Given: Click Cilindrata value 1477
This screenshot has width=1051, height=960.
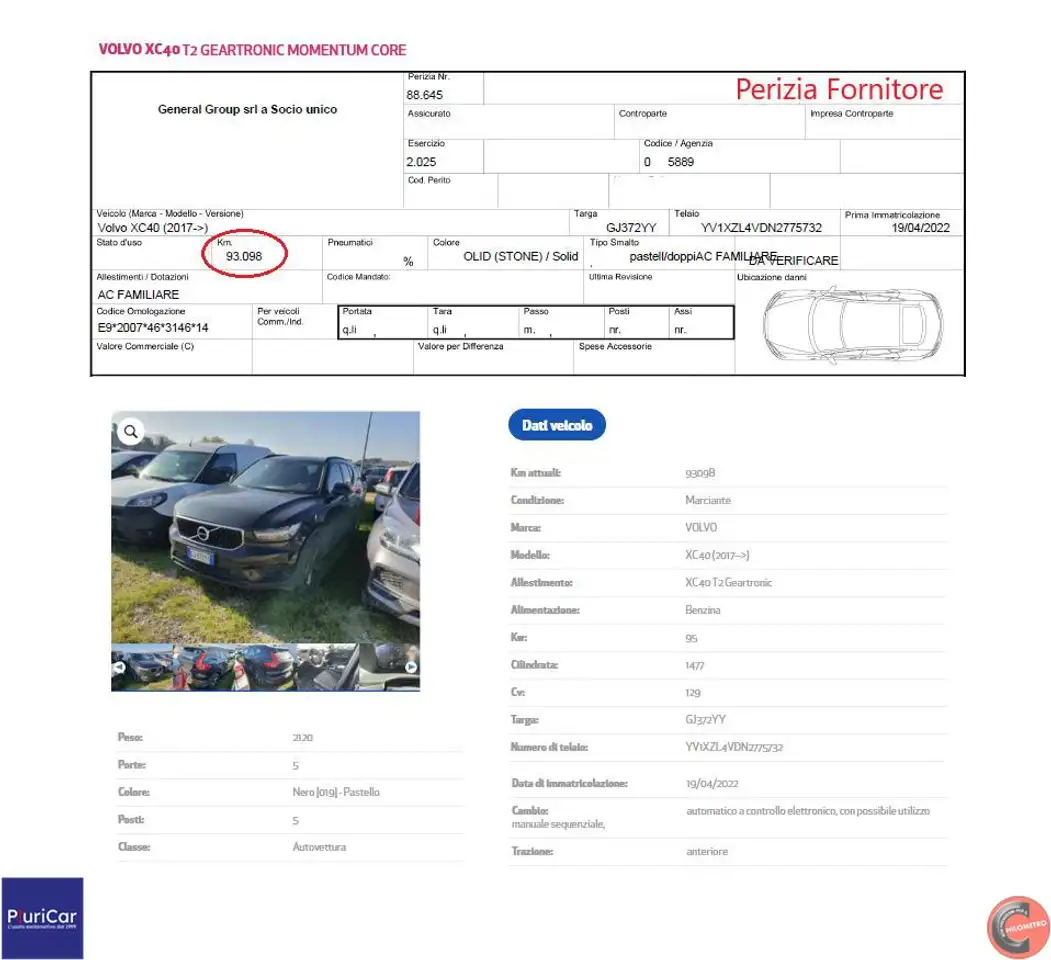Looking at the screenshot, I should coord(694,666).
